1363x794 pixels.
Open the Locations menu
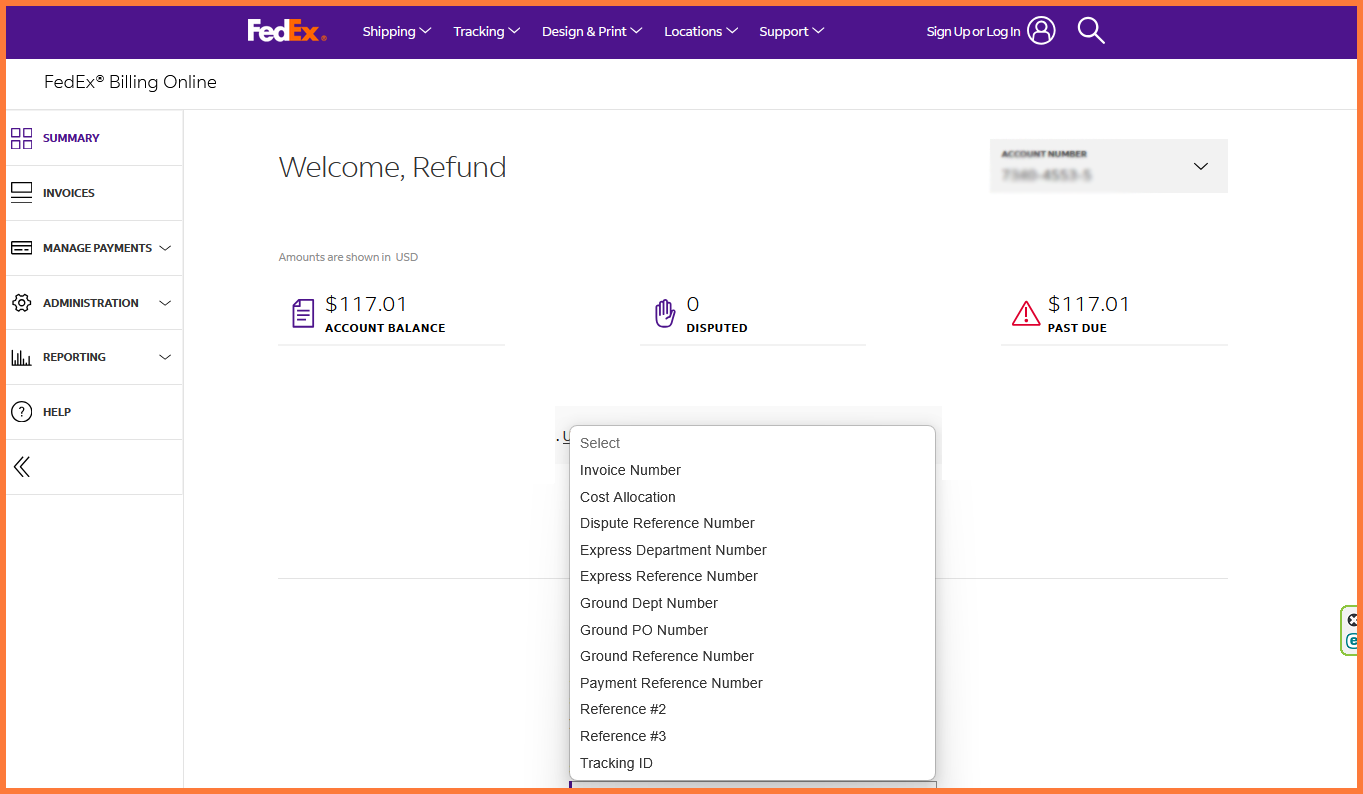[x=701, y=31]
